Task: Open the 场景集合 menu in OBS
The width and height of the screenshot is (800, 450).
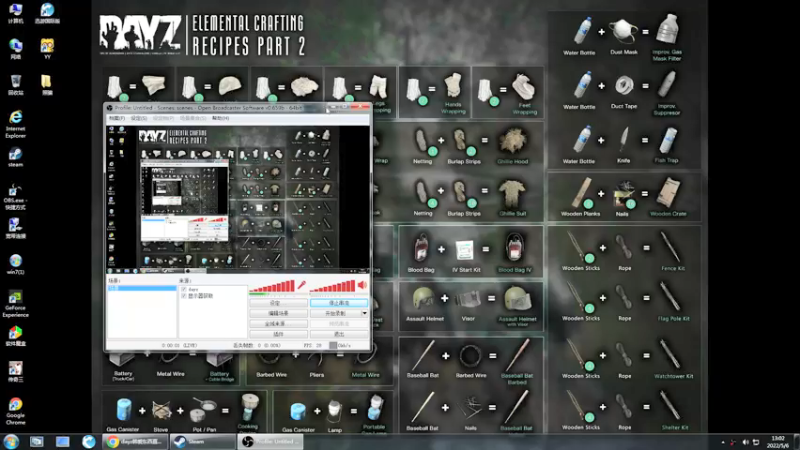Action: coord(193,118)
